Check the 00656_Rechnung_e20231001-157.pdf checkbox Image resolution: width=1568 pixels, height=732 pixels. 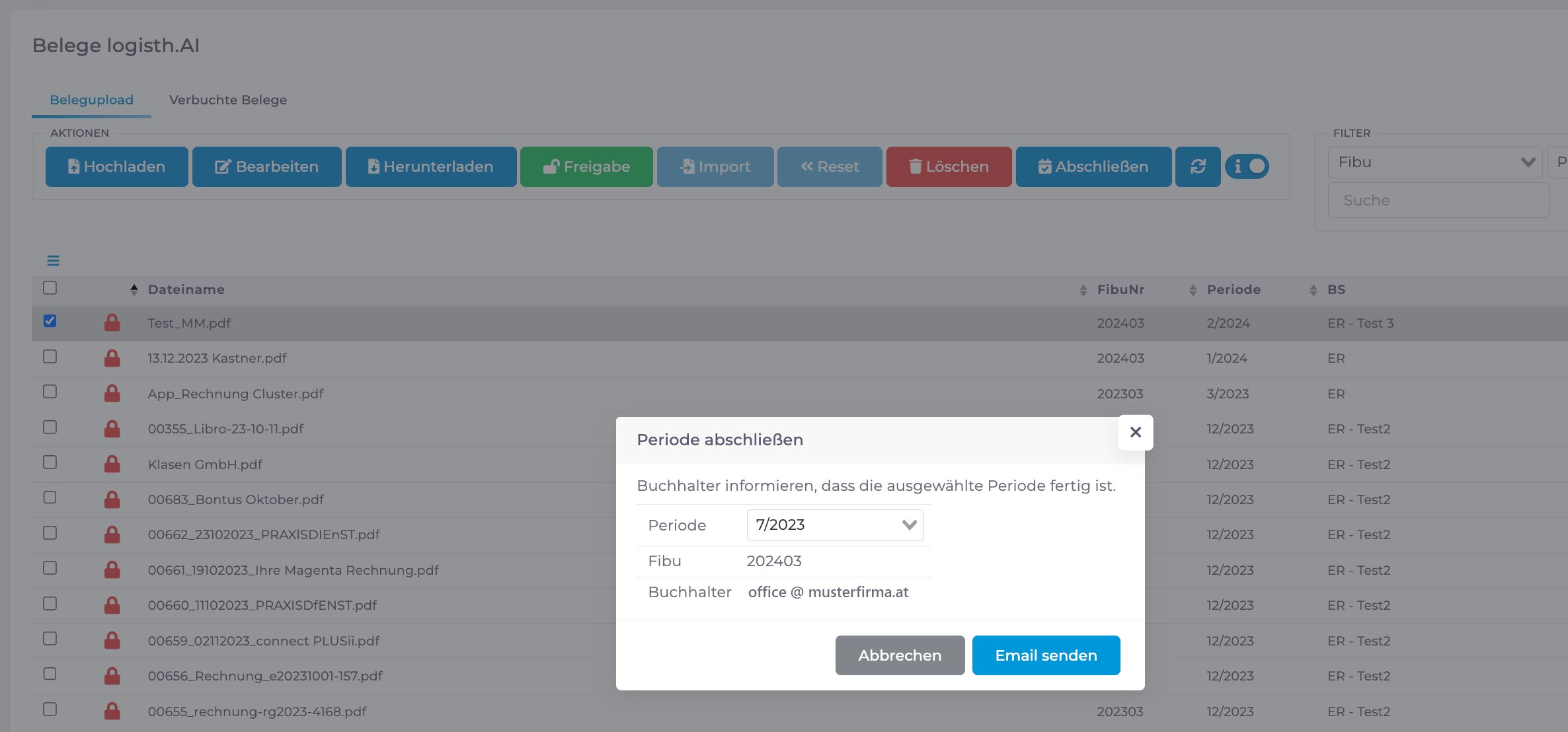click(x=50, y=674)
